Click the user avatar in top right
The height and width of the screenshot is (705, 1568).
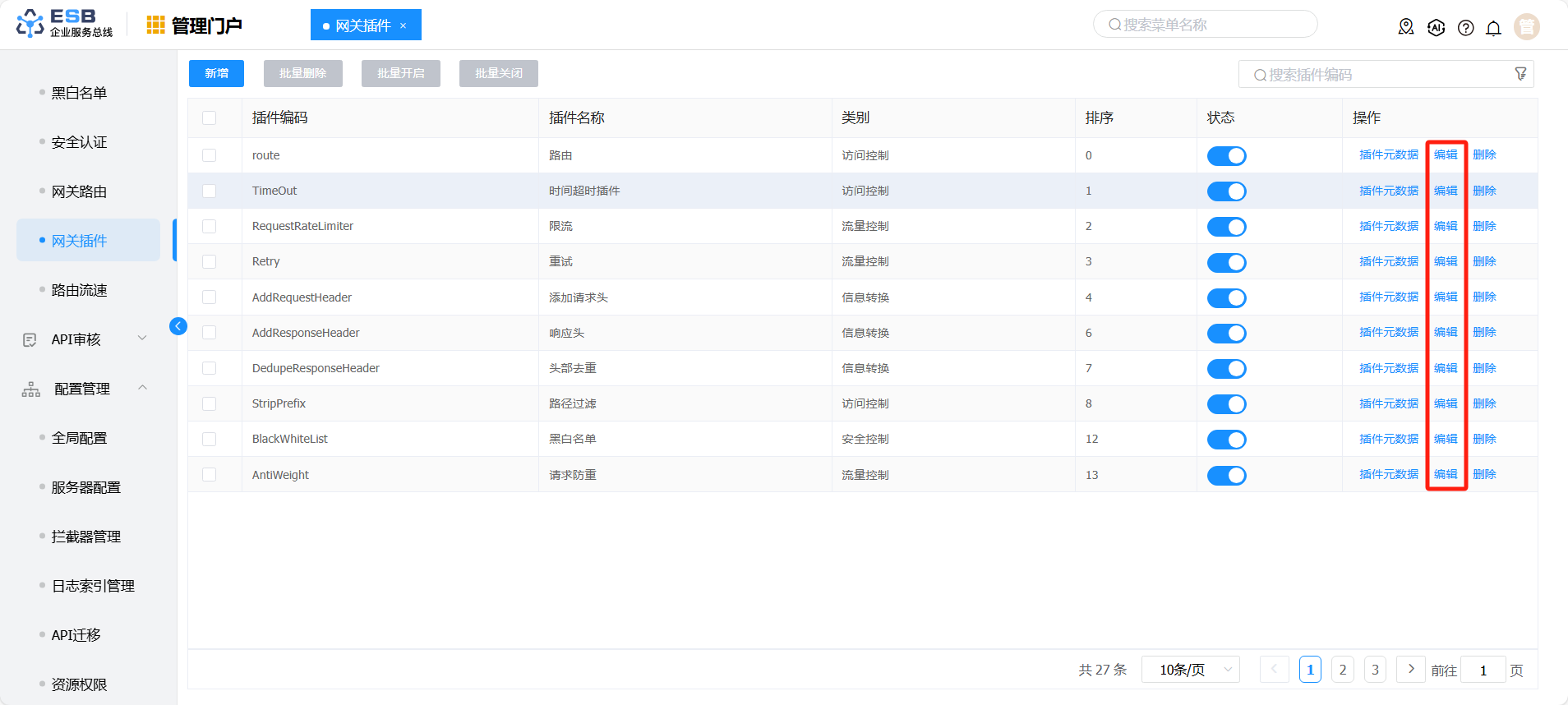(x=1526, y=27)
